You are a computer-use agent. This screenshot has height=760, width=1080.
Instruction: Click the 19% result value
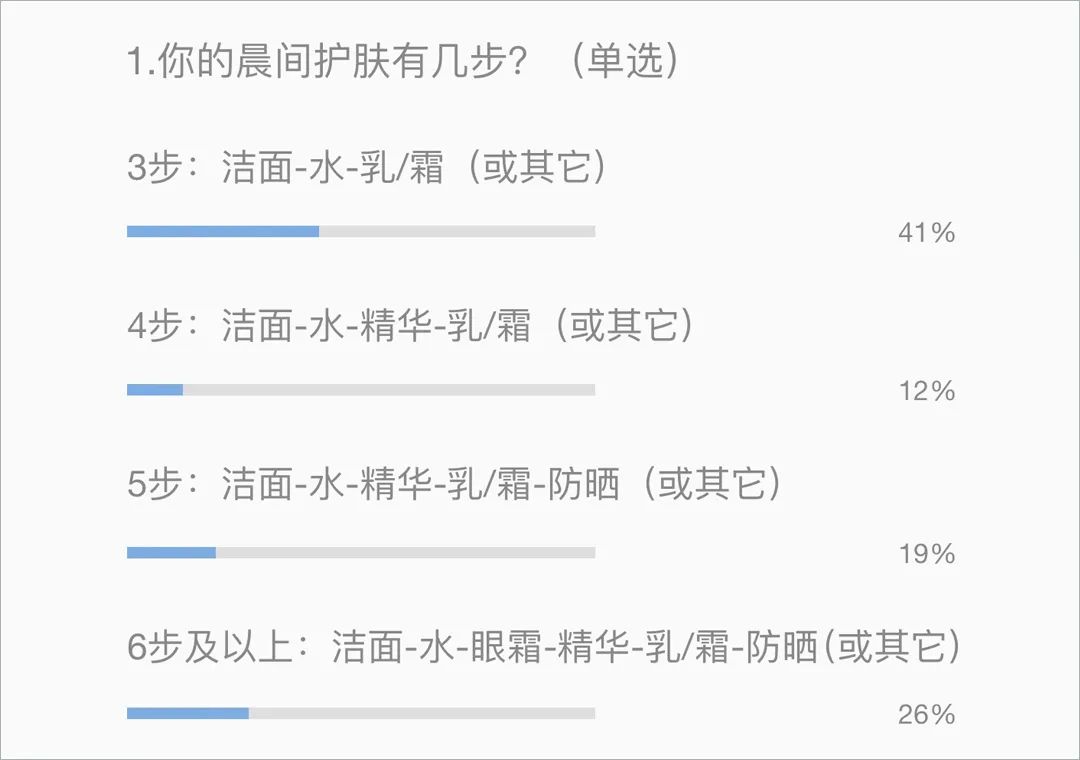(926, 554)
